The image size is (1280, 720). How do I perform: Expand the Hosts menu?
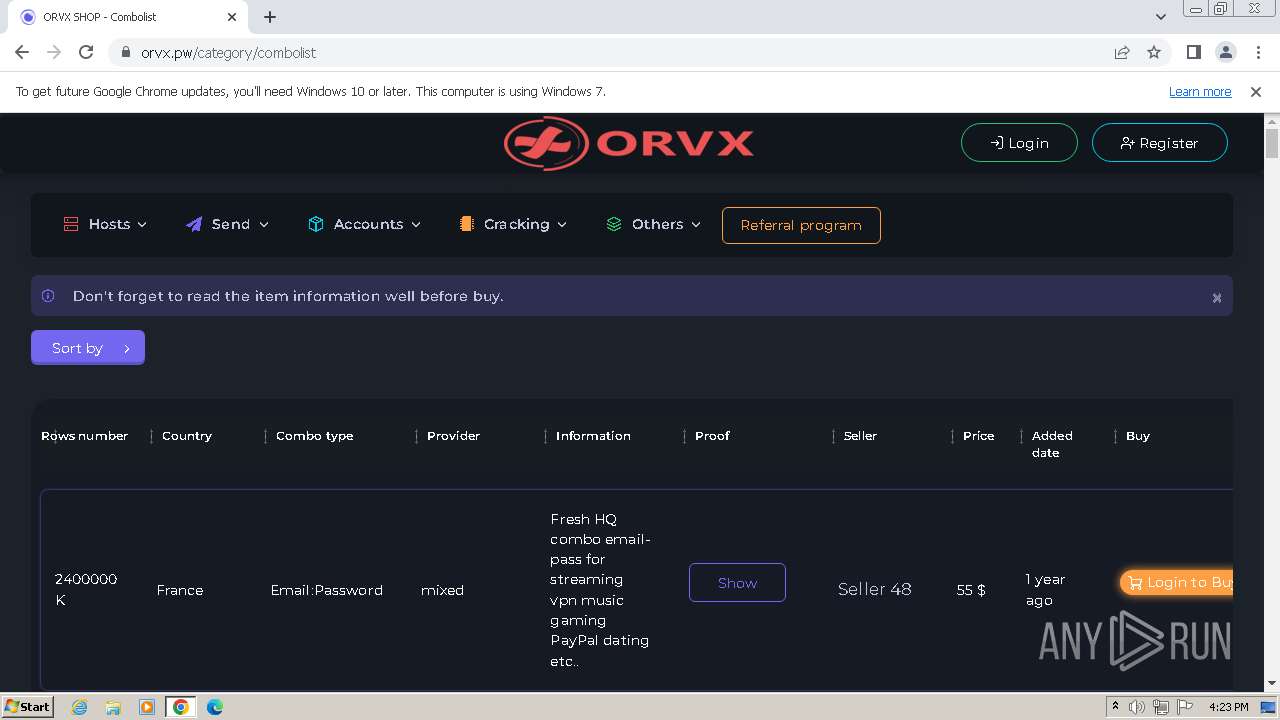pos(105,224)
